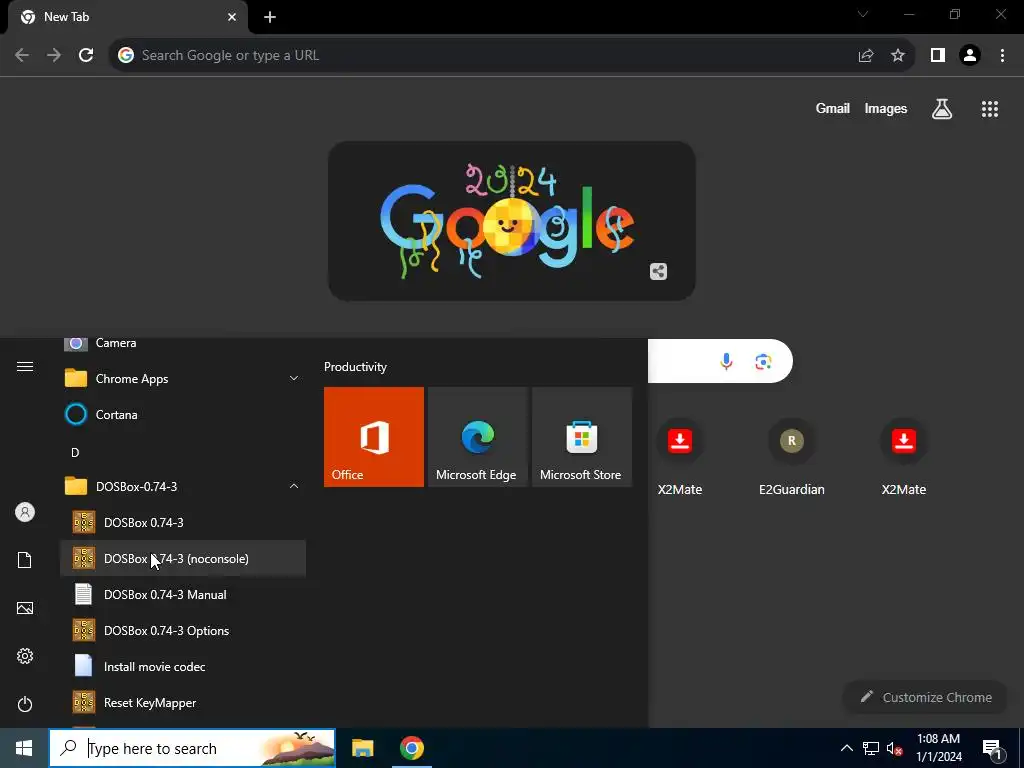This screenshot has height=768, width=1024.
Task: Expand Chrome Apps folder
Action: click(x=183, y=378)
